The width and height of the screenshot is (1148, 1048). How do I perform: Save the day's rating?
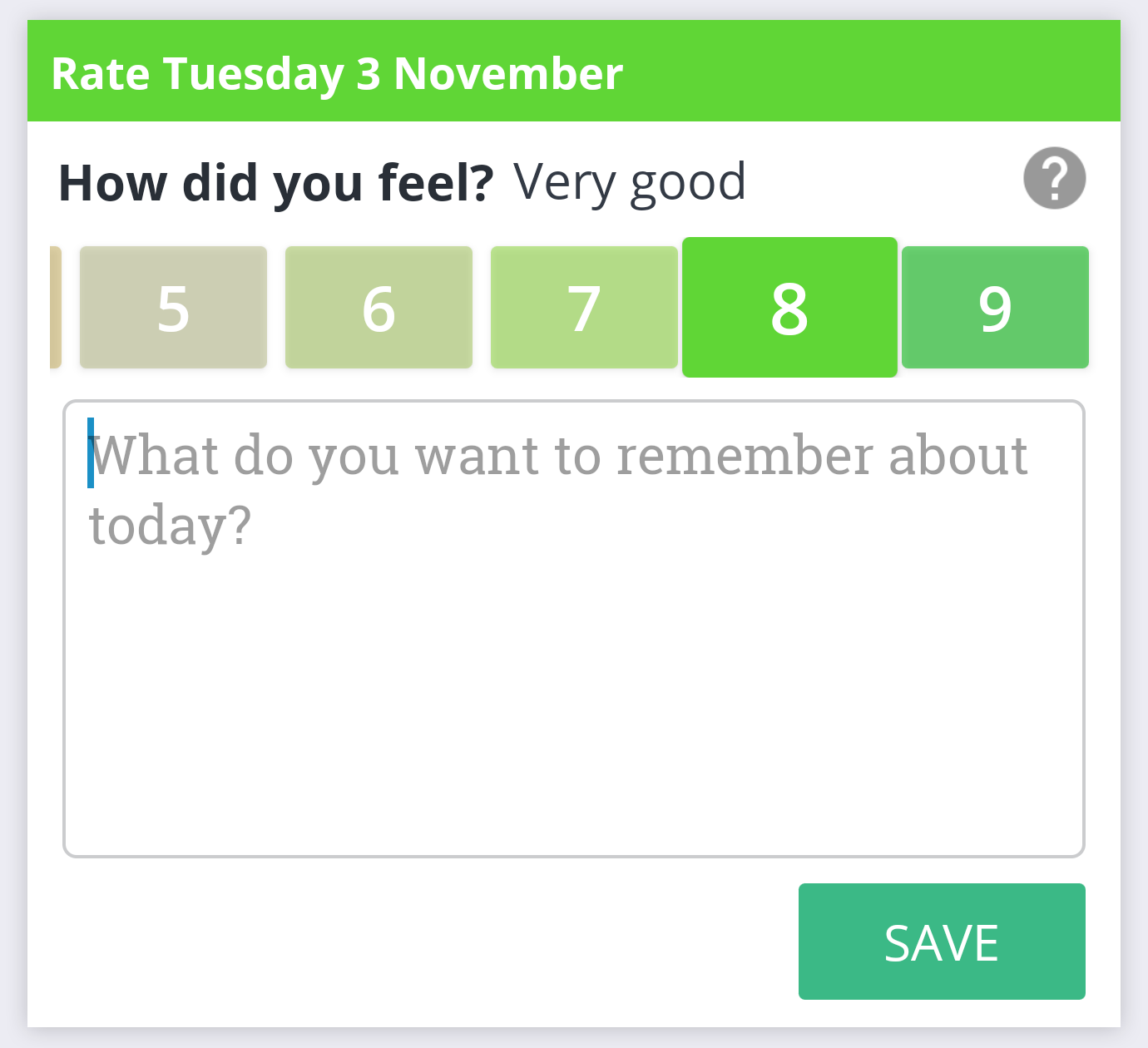tap(942, 942)
